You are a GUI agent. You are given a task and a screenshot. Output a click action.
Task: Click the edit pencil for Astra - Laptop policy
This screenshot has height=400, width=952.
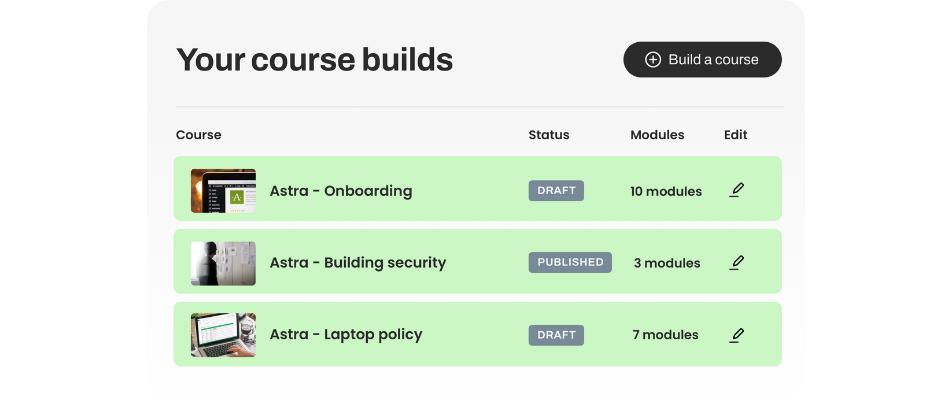[x=736, y=334]
